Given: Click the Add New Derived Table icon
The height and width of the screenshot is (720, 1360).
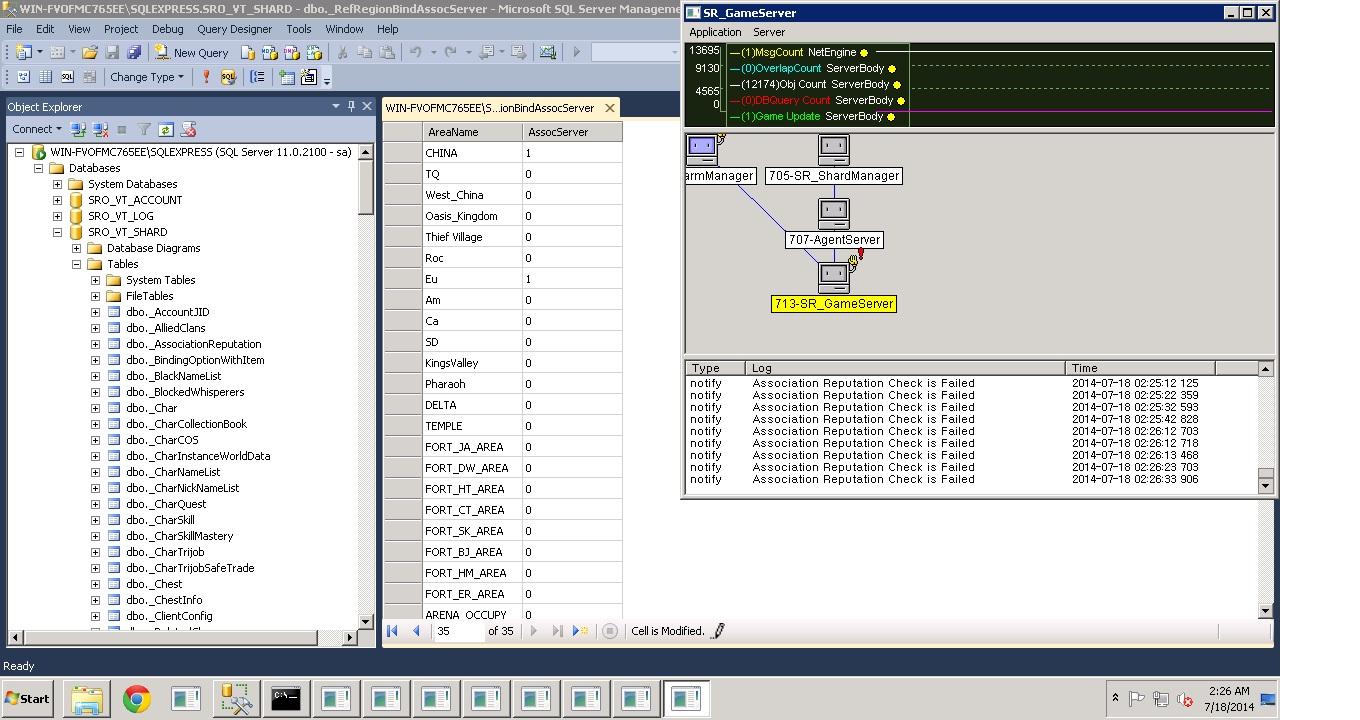Looking at the screenshot, I should click(309, 77).
